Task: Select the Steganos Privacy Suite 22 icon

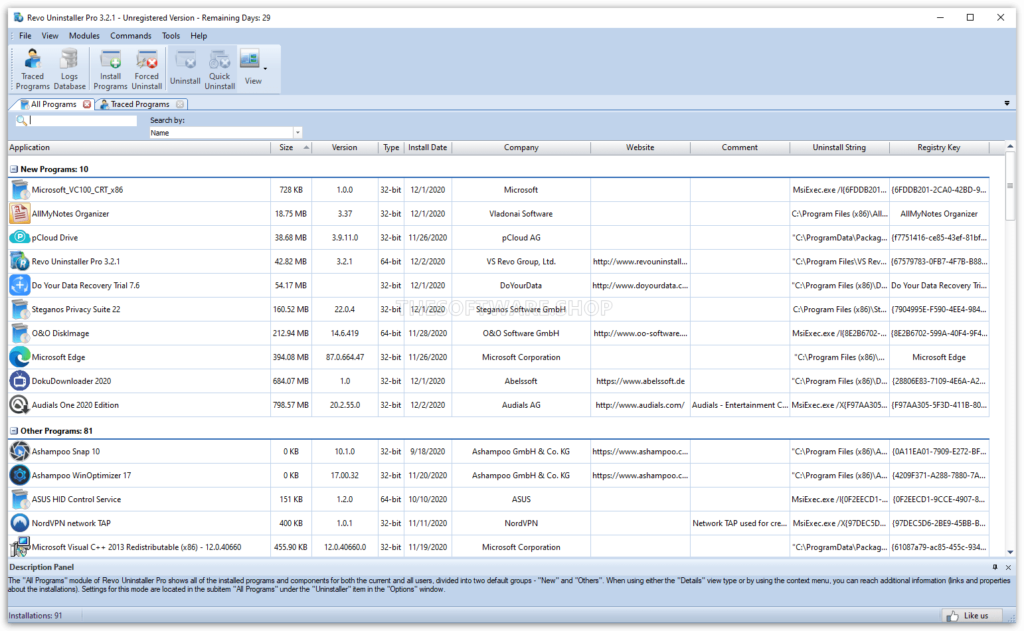Action: pyautogui.click(x=20, y=310)
